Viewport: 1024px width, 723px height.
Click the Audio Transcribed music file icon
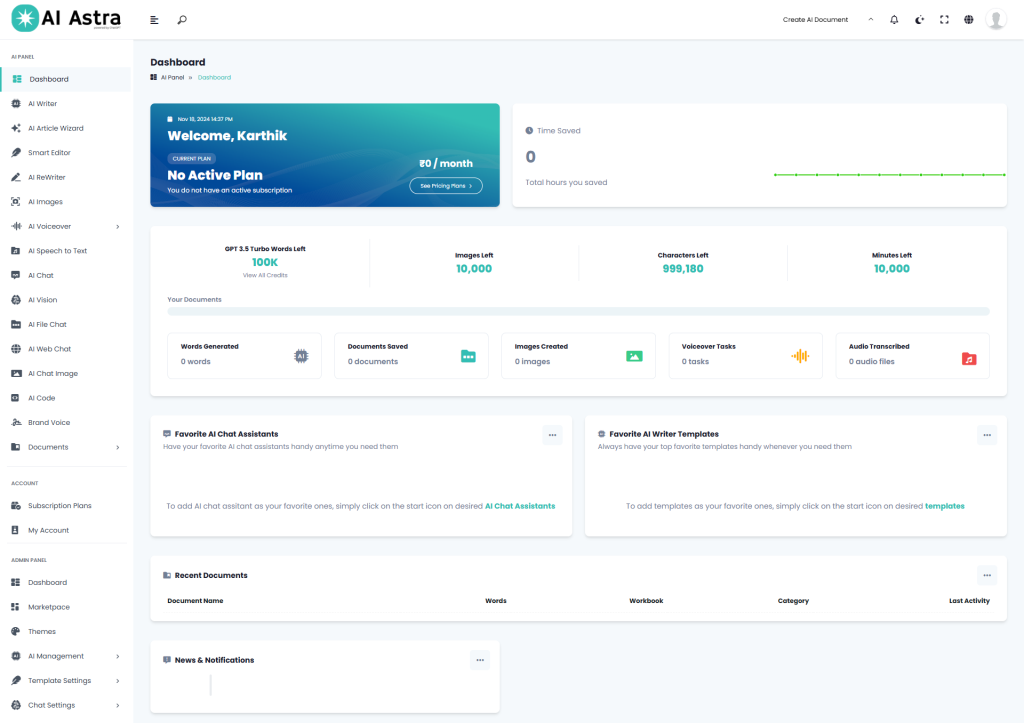[x=968, y=357]
